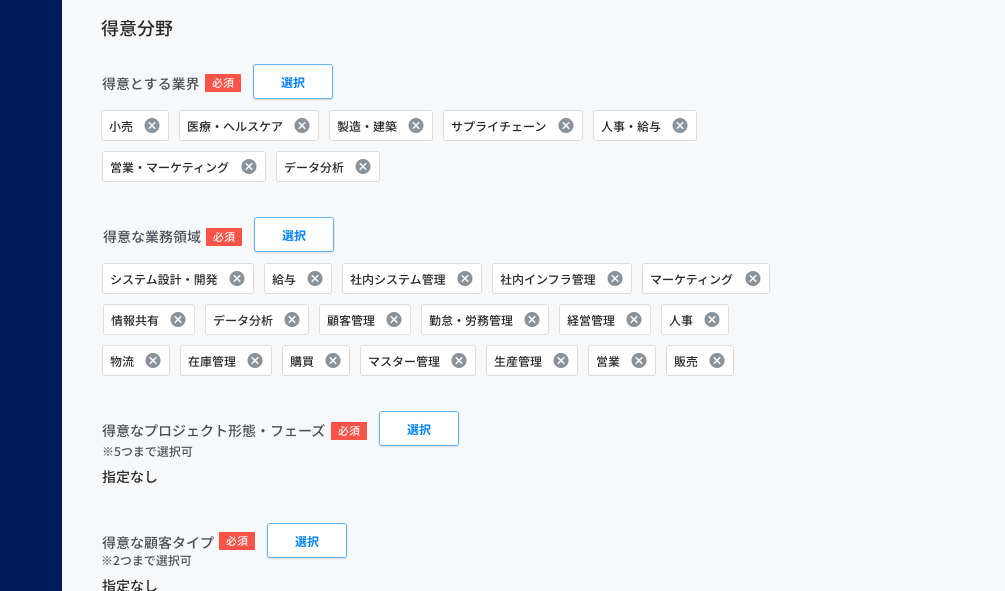Remove the サプライチェーン tag
This screenshot has width=1005, height=591.
[566, 126]
